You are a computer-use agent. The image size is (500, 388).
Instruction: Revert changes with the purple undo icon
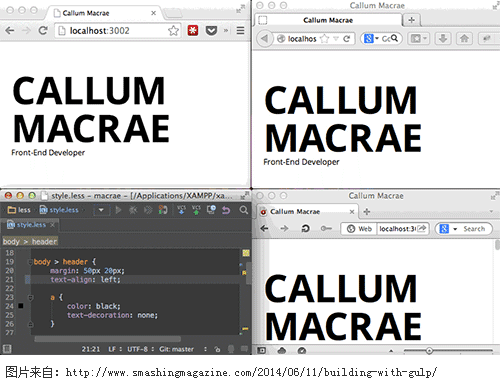point(226,210)
